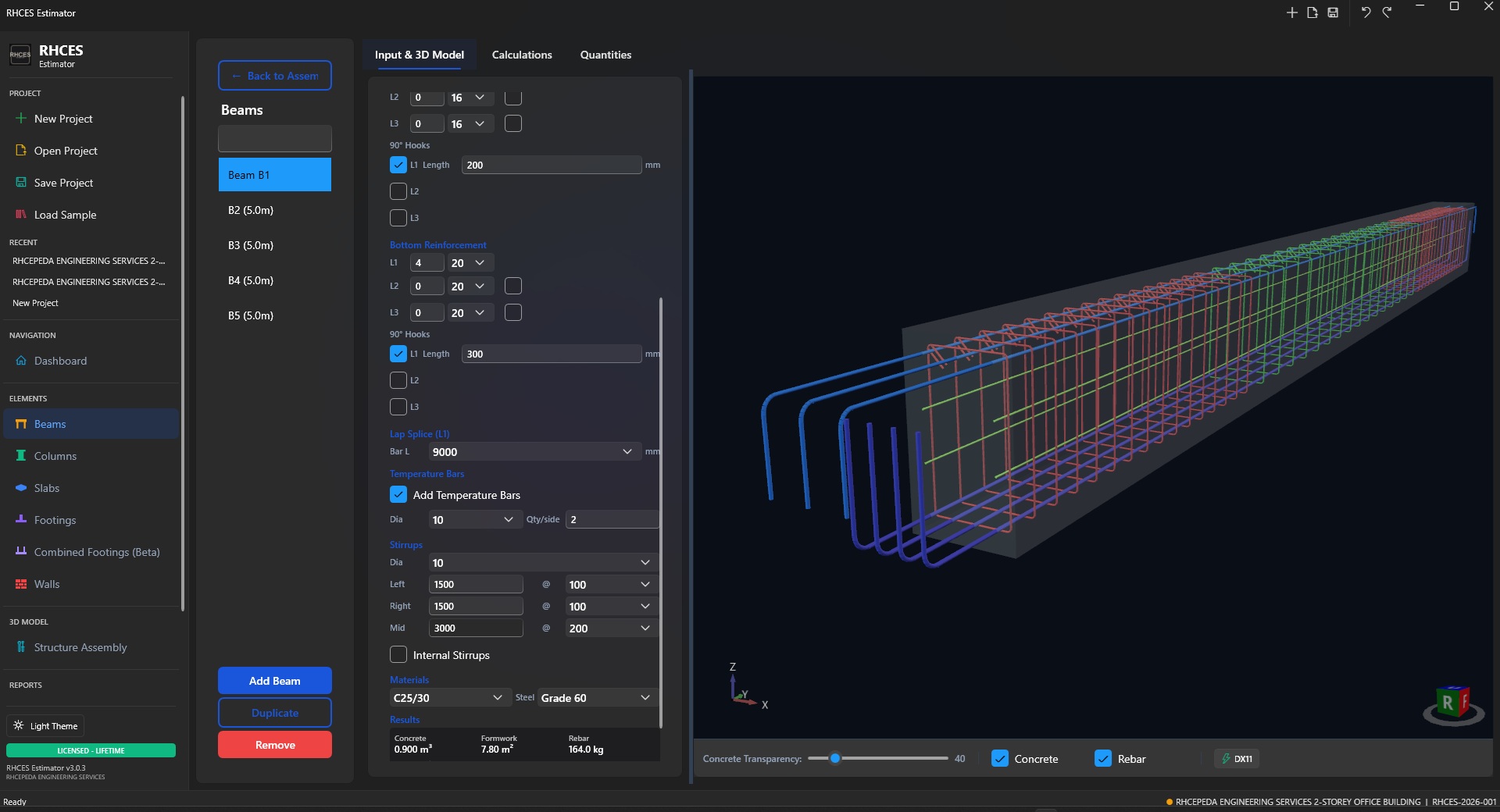
Task: Open temperature bars Dia dropdown
Action: pos(476,519)
